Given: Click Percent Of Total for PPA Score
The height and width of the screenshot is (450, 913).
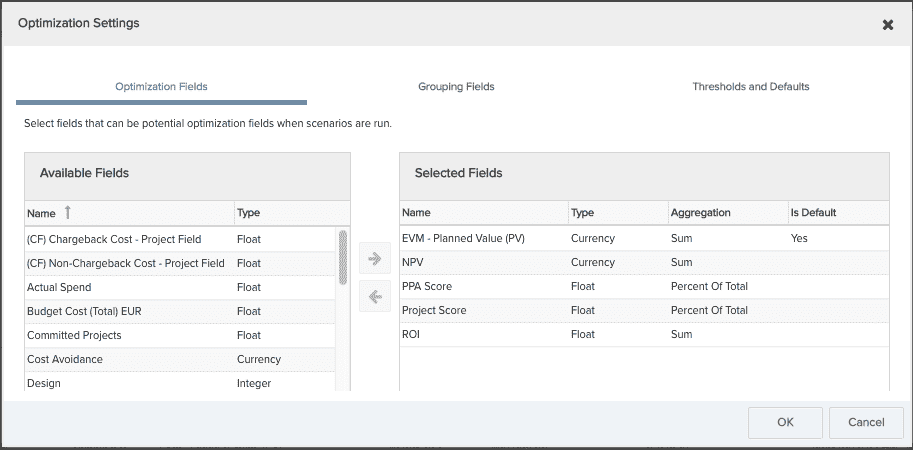Looking at the screenshot, I should click(x=709, y=286).
